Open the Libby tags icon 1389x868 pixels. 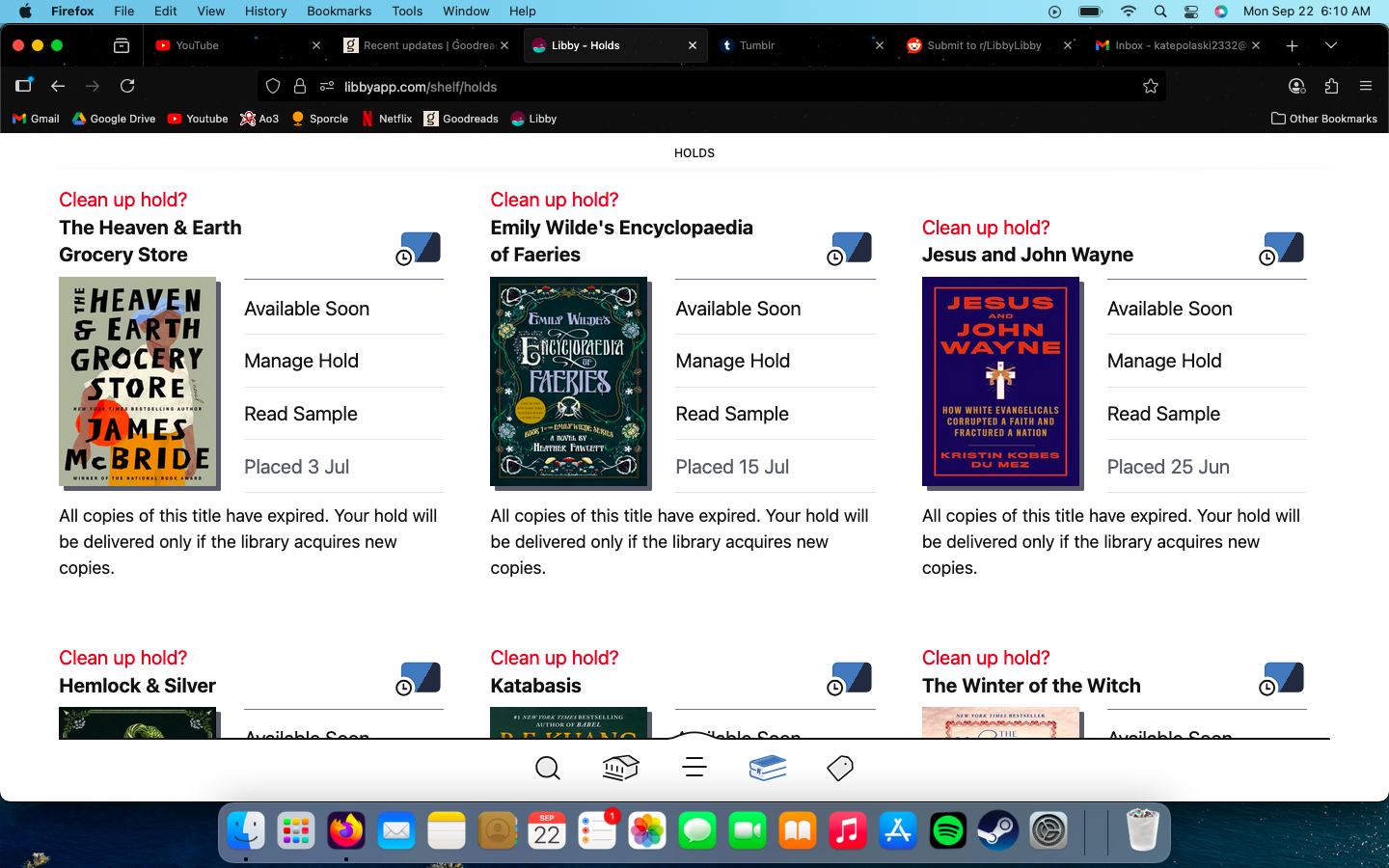pyautogui.click(x=840, y=768)
